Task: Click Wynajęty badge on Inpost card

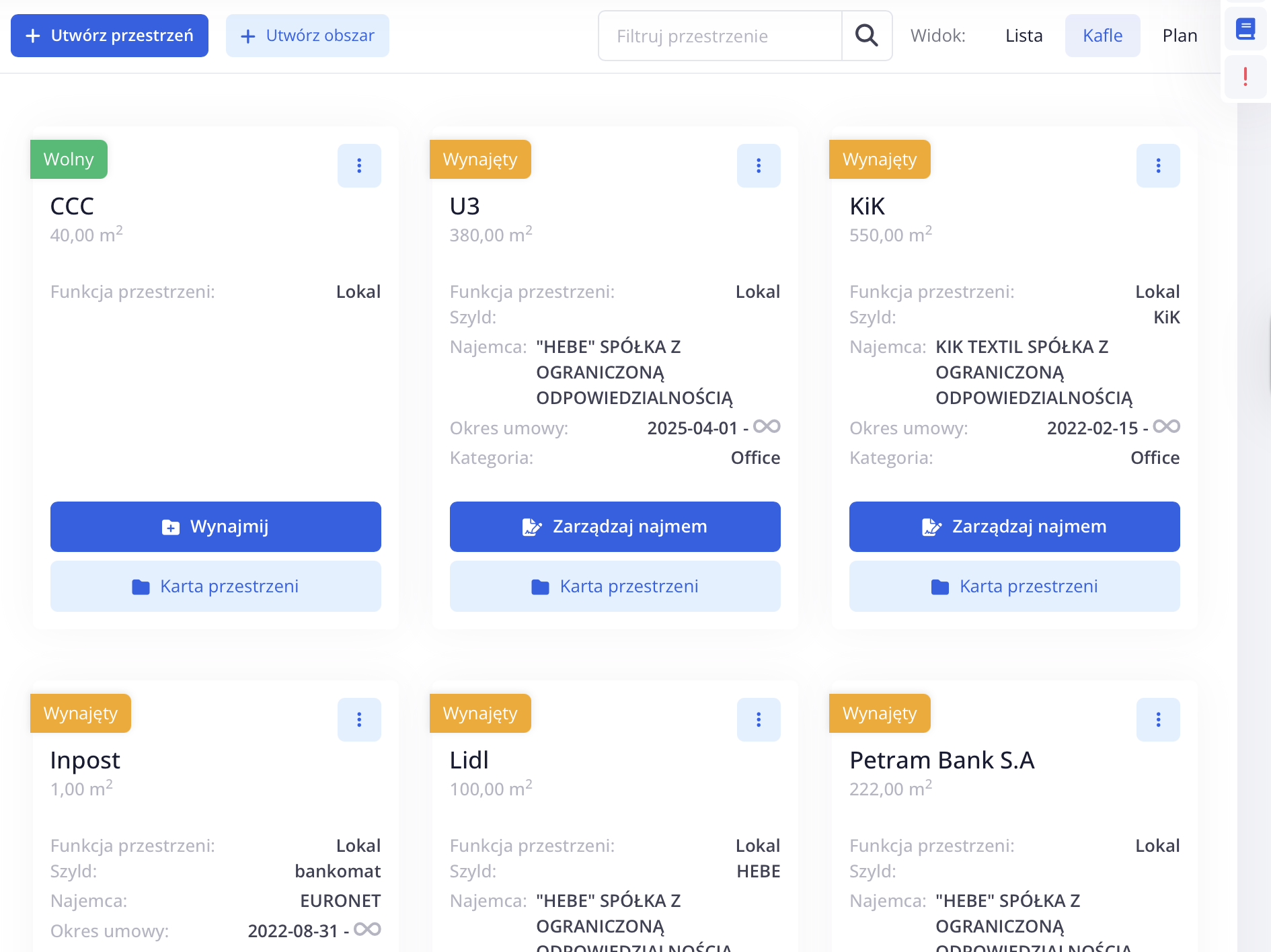Action: click(x=81, y=713)
